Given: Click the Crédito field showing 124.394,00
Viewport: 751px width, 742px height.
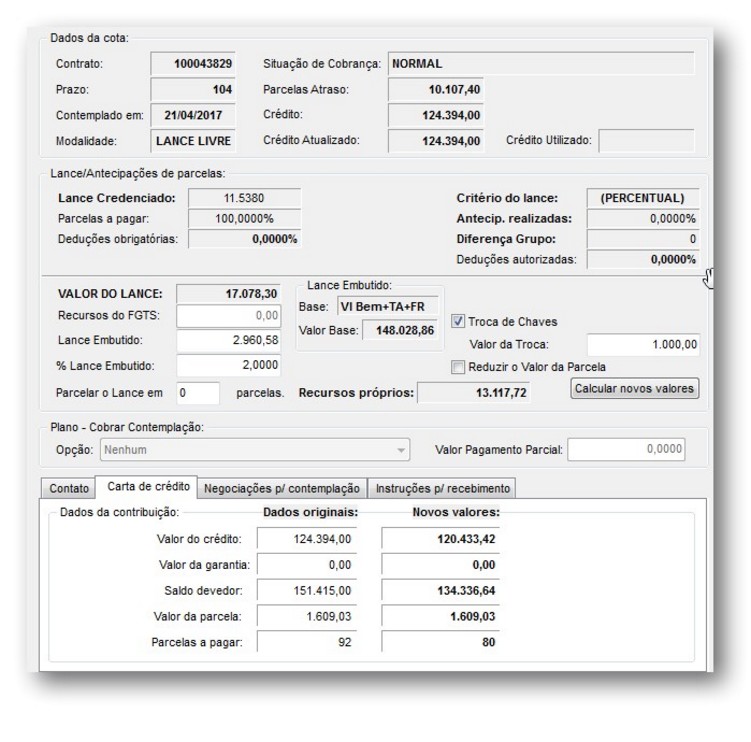Looking at the screenshot, I should tap(435, 115).
